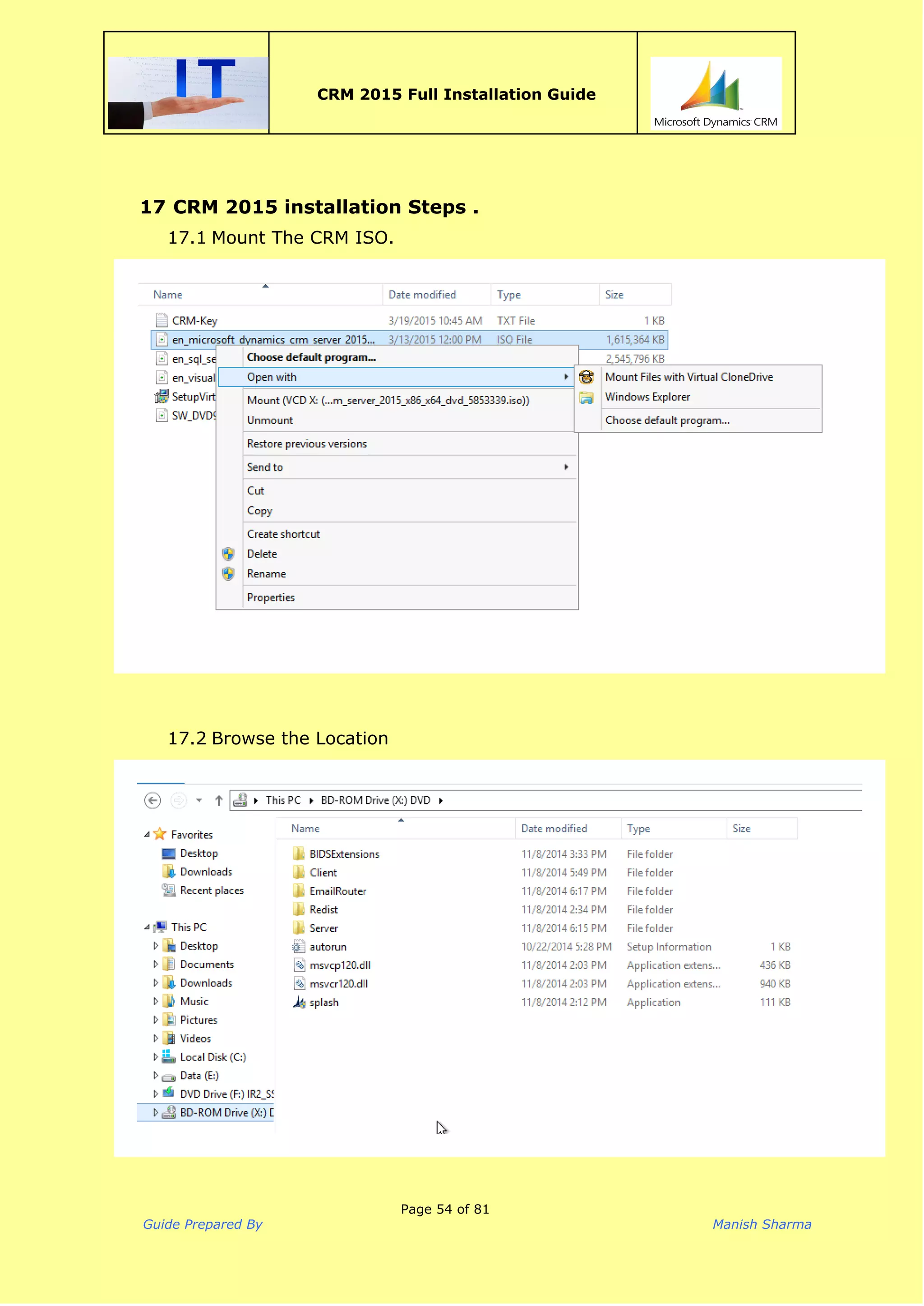Image resolution: width=924 pixels, height=1306 pixels.
Task: Select Properties from context menu
Action: coord(397,598)
